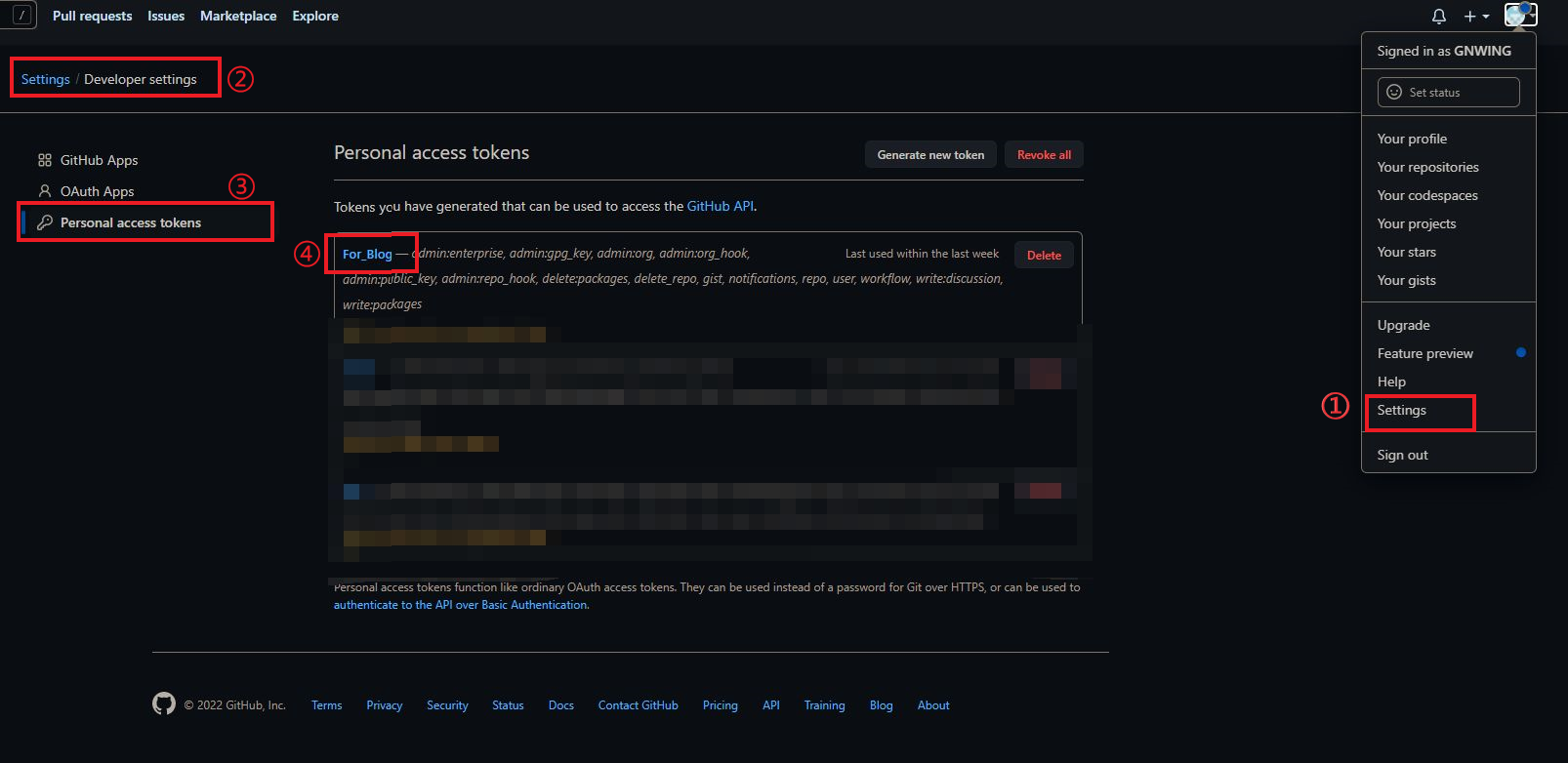Click the Developer settings breadcrumb text

point(141,79)
